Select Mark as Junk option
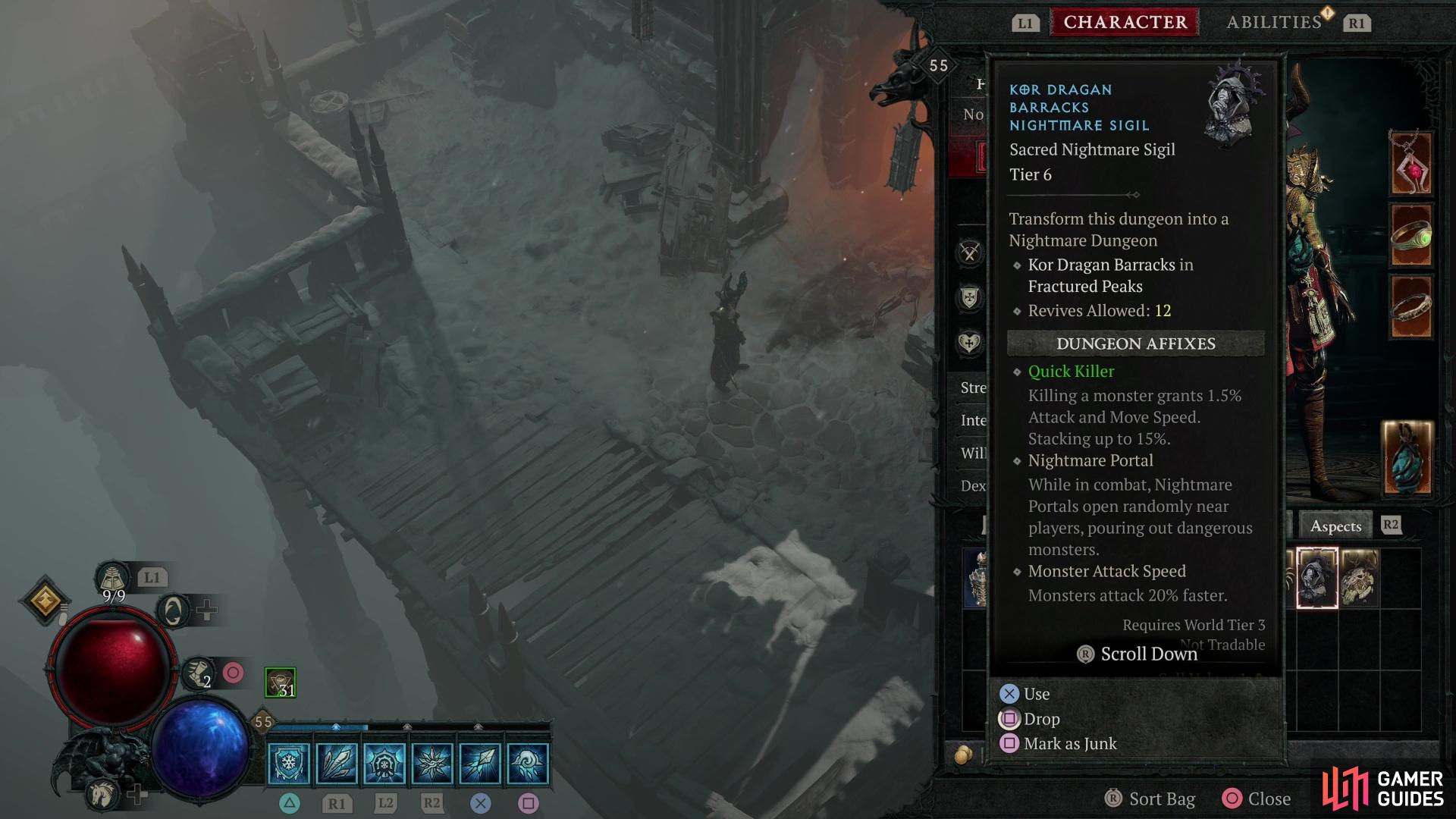The width and height of the screenshot is (1456, 819). [1070, 743]
